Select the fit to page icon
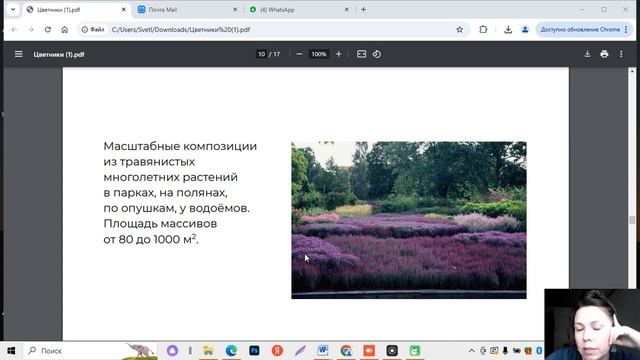This screenshot has width=640, height=360. 361,54
